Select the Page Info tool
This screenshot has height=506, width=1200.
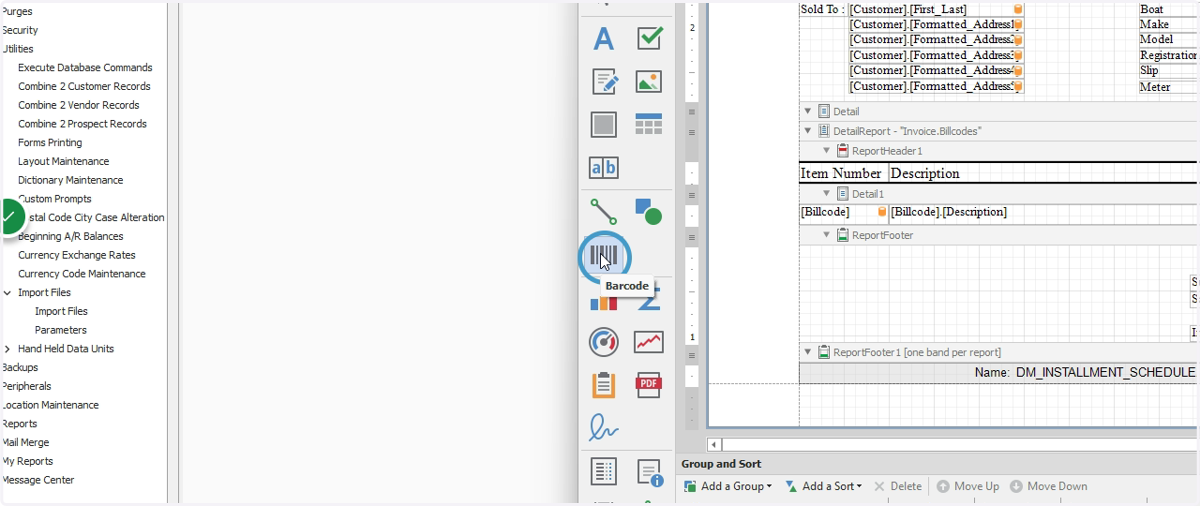650,472
